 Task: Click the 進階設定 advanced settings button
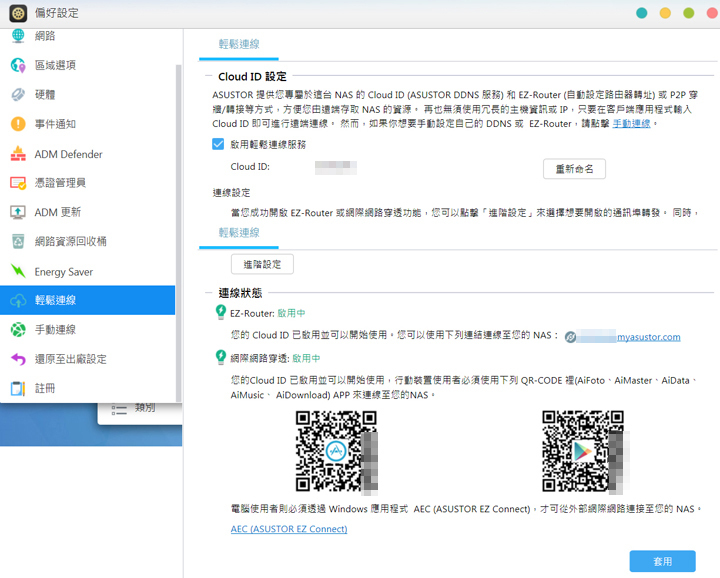coord(262,264)
